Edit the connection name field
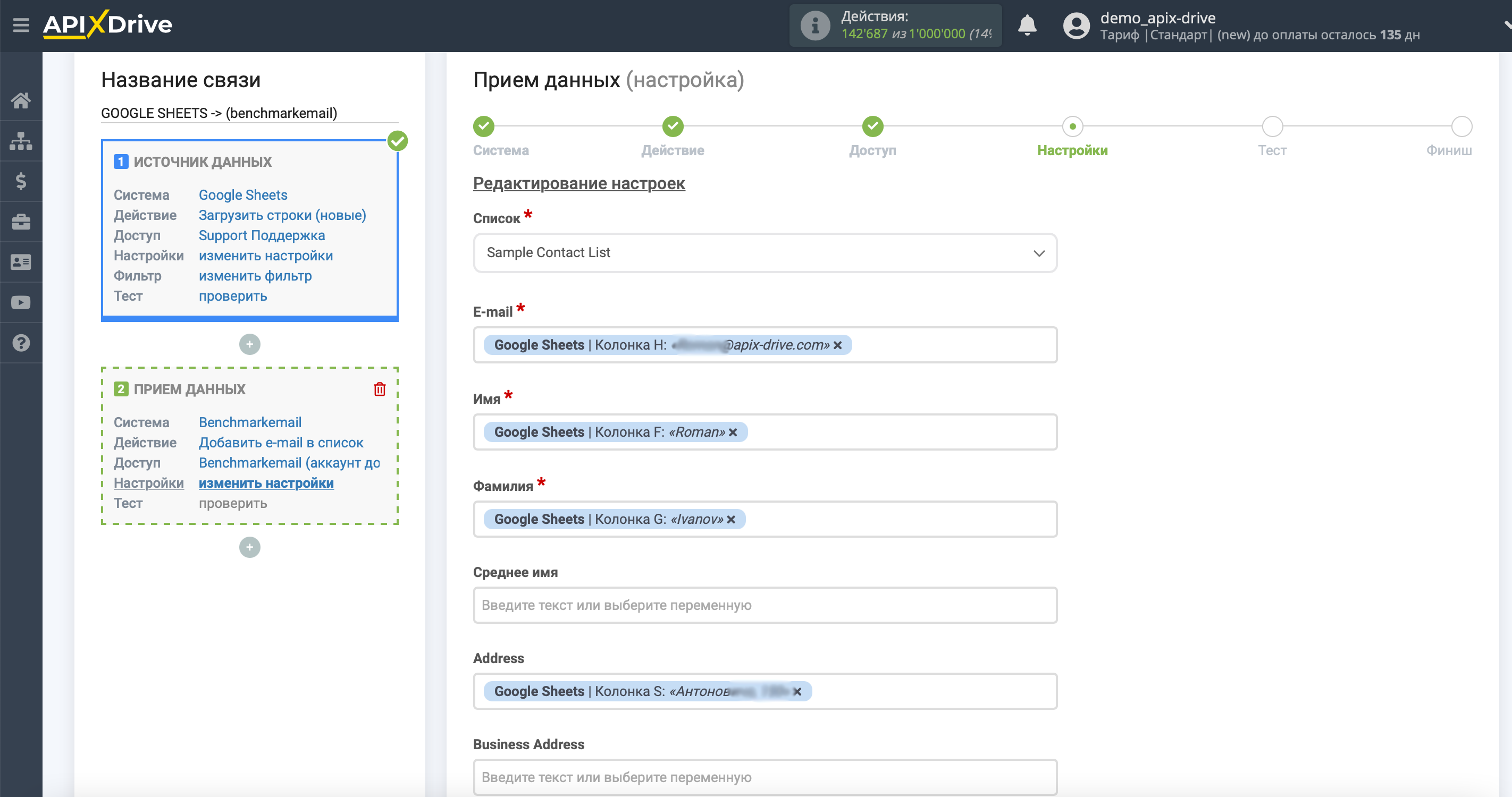This screenshot has height=797, width=1512. [x=249, y=113]
